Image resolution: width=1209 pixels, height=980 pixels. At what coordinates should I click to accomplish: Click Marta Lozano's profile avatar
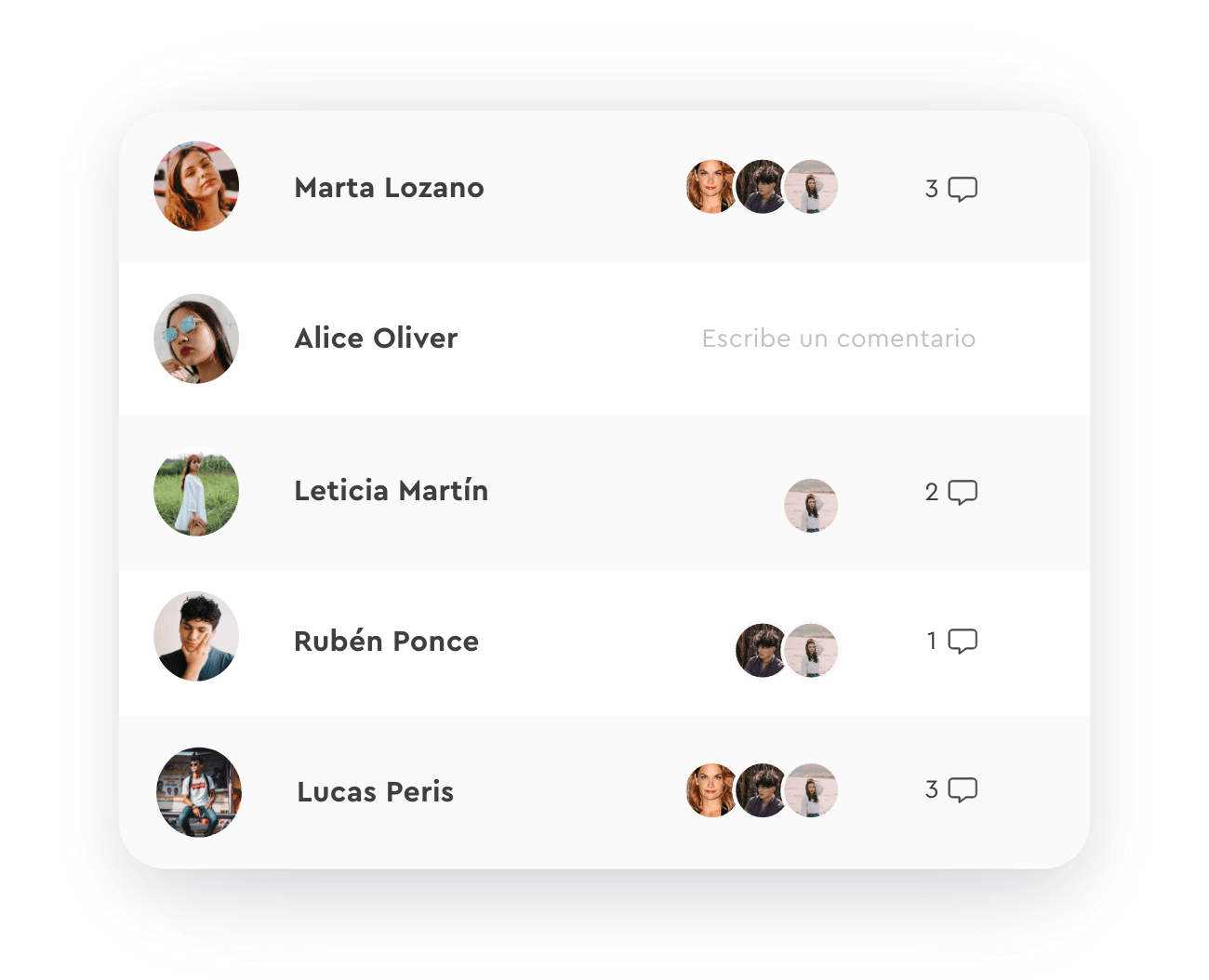(x=196, y=186)
